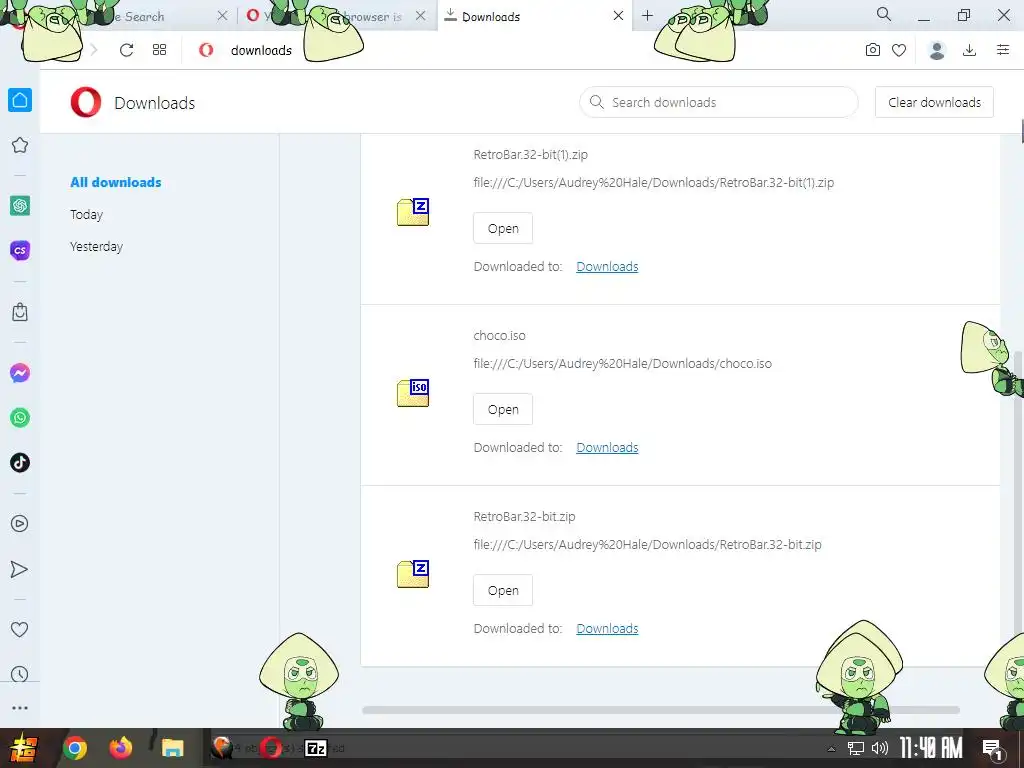Open the player sidebar icon
1024x768 pixels.
tap(20, 524)
